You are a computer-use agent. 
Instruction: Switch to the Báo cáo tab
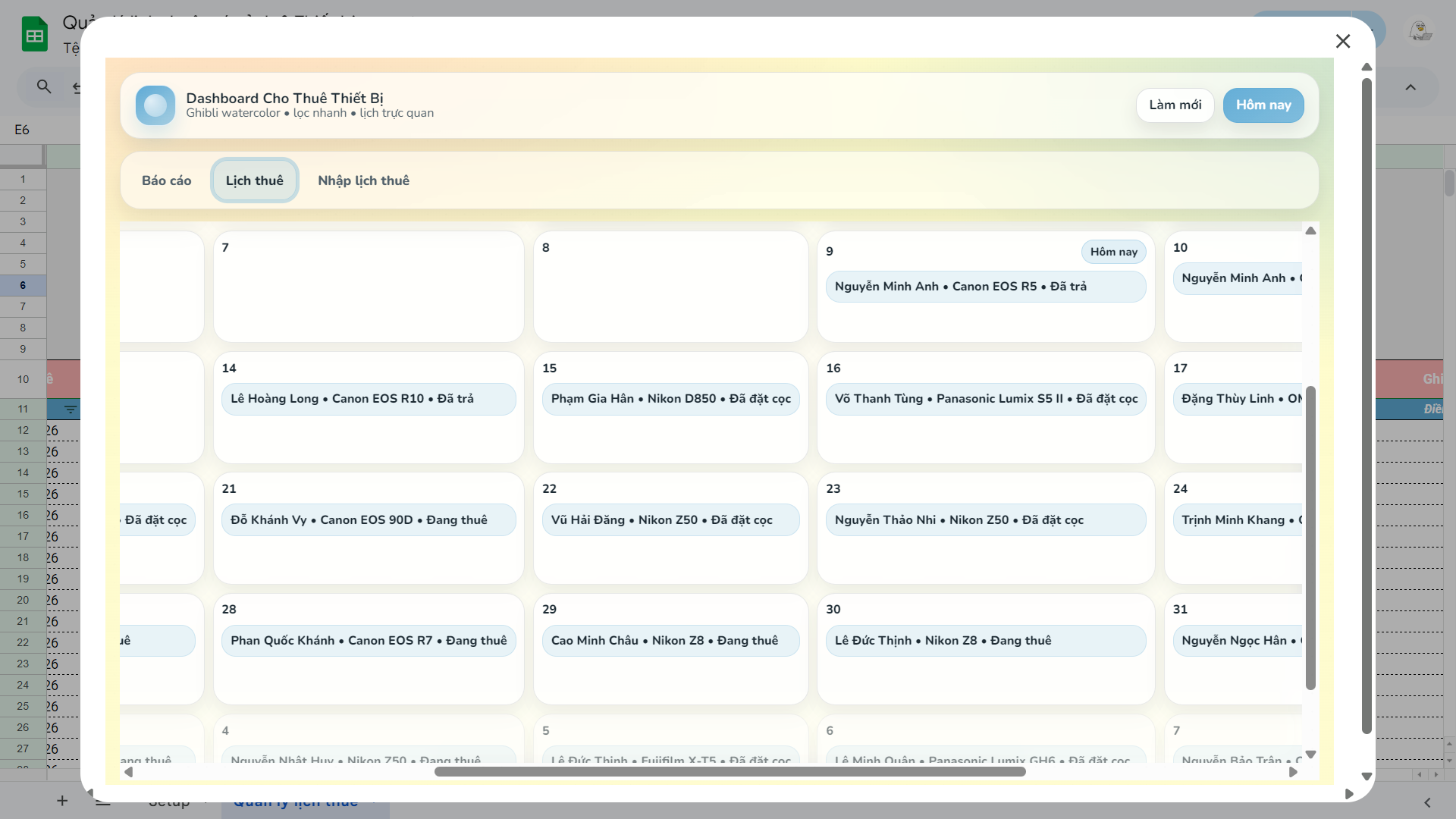coord(166,180)
